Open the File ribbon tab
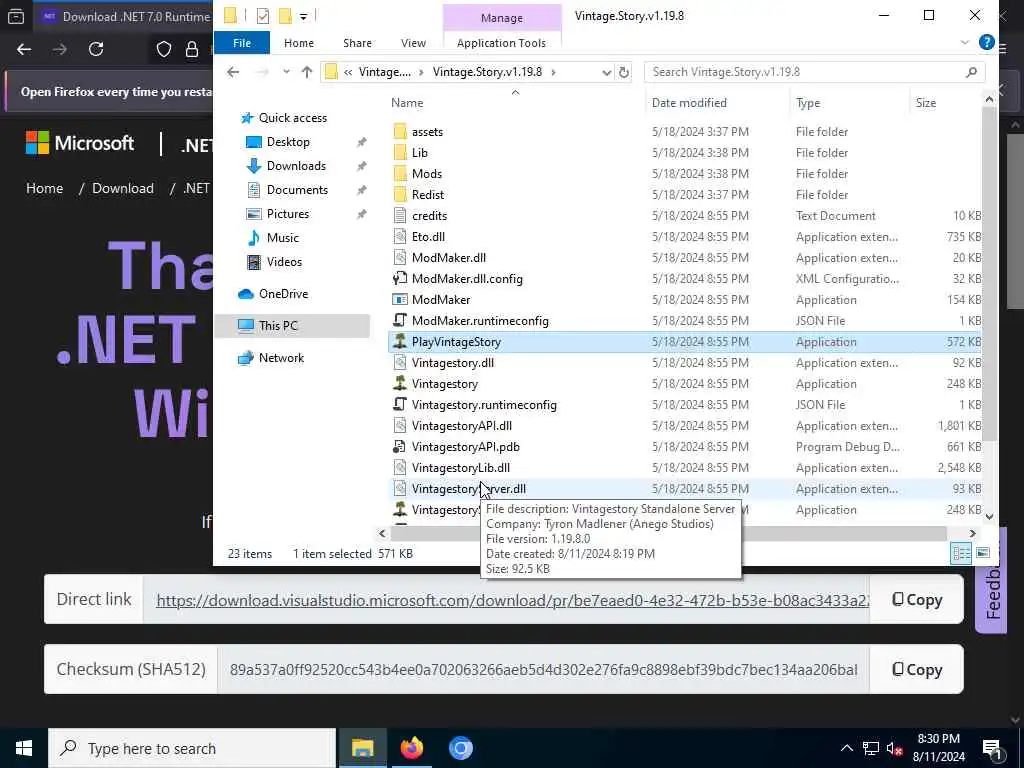 click(242, 43)
